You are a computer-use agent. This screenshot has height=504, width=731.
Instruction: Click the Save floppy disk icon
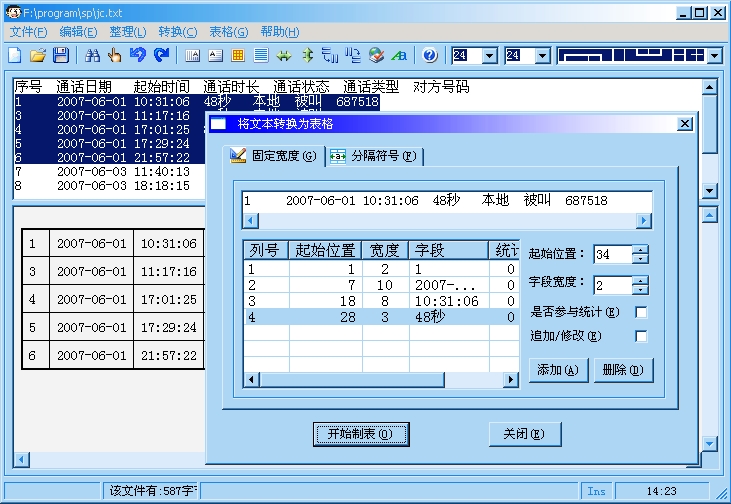click(61, 55)
